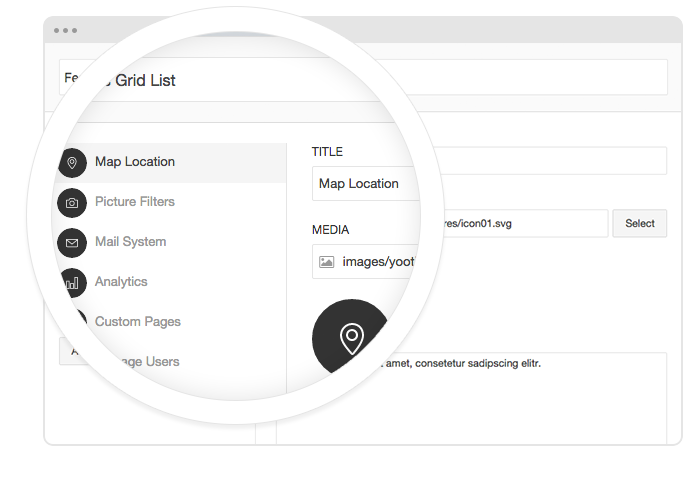Click the Analytics bar chart icon

point(72,282)
